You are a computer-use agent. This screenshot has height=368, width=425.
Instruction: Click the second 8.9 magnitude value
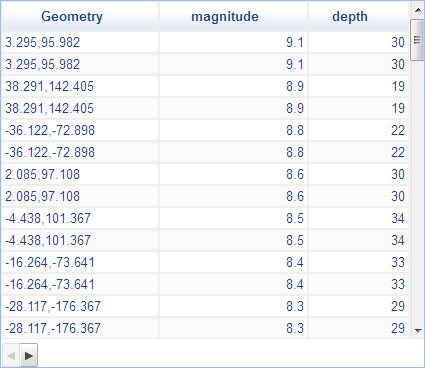(x=295, y=108)
